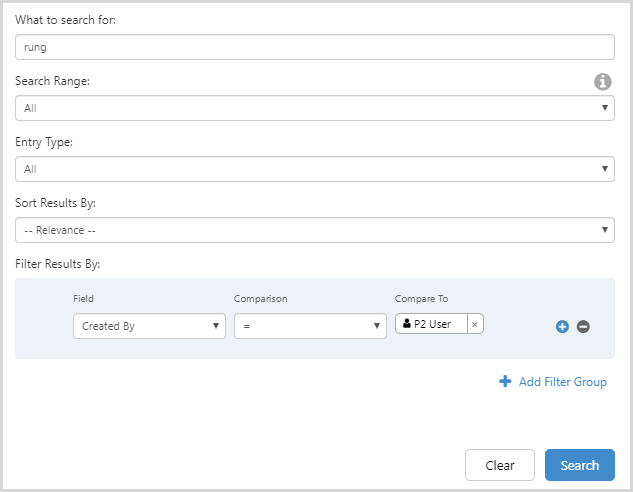Click the 'What to search for:' label
The width and height of the screenshot is (633, 492).
click(x=66, y=20)
